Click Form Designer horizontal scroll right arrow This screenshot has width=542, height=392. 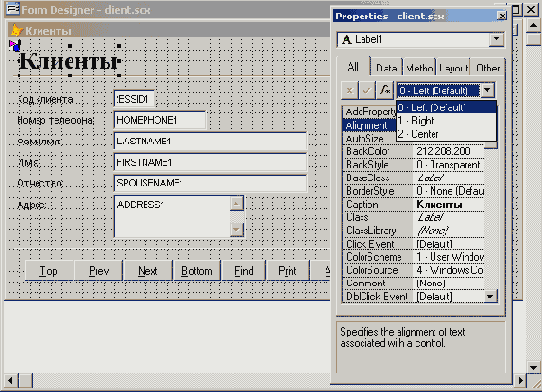pyautogui.click(x=521, y=381)
